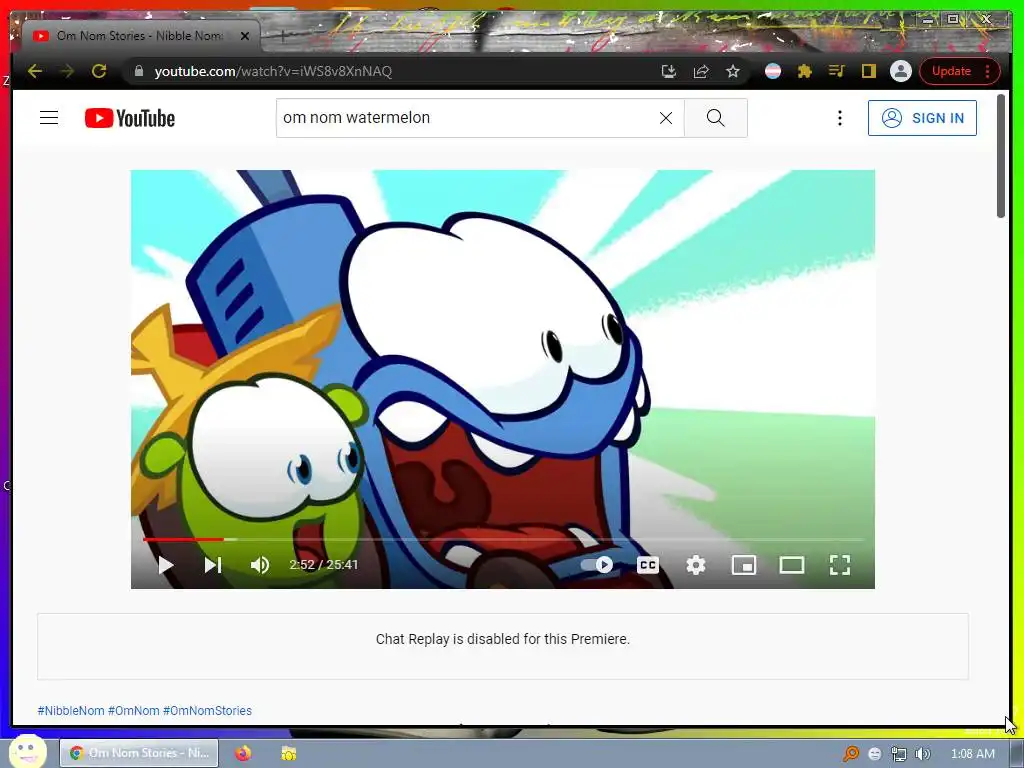1024x768 pixels.
Task: Click the install app icon in address bar
Action: 669,71
